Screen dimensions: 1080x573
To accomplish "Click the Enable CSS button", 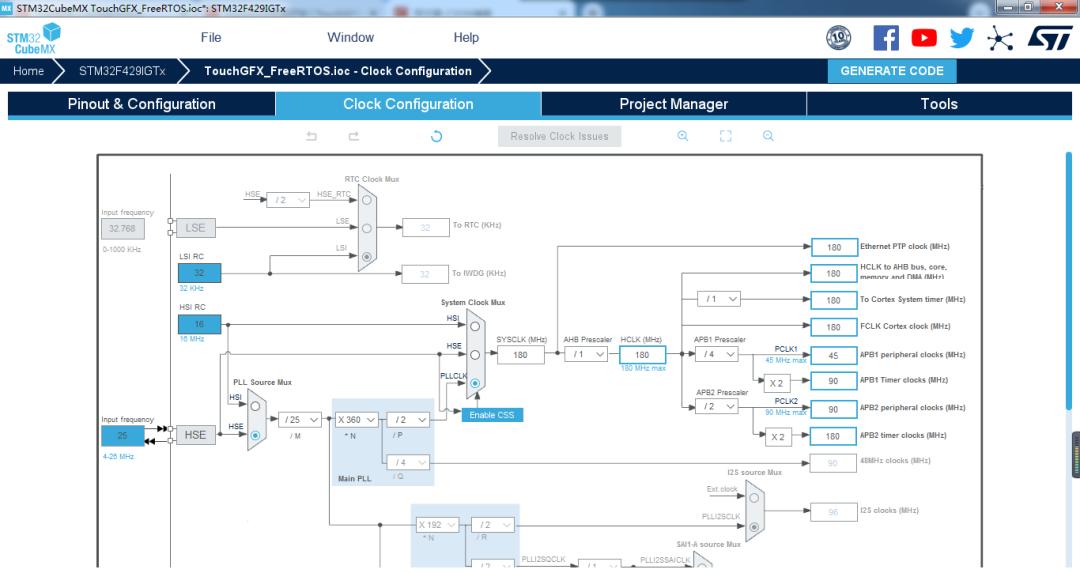I will click(x=492, y=415).
